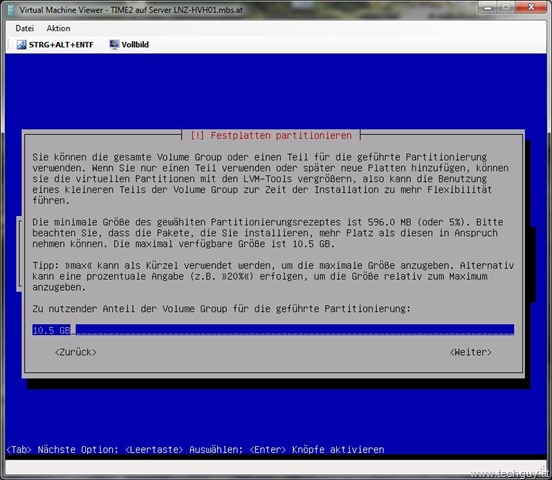Viewport: 552px width, 480px height.
Task: Activate the <Weiter> button
Action: click(471, 352)
